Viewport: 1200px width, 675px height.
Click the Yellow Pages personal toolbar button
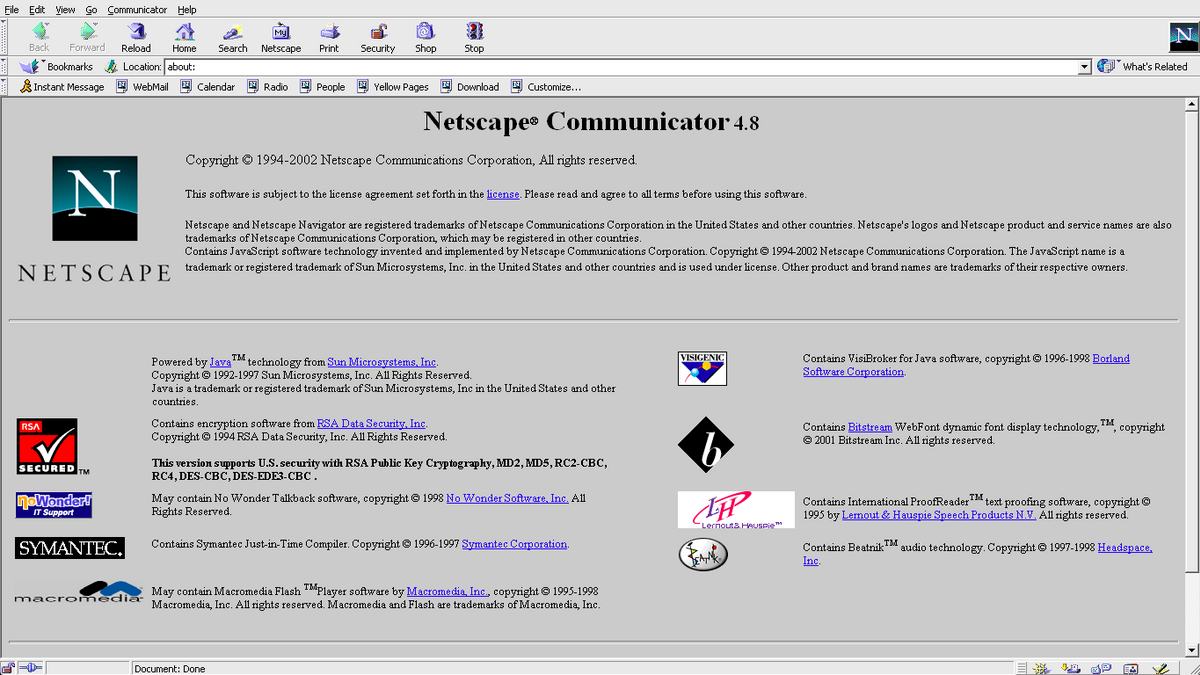393,86
